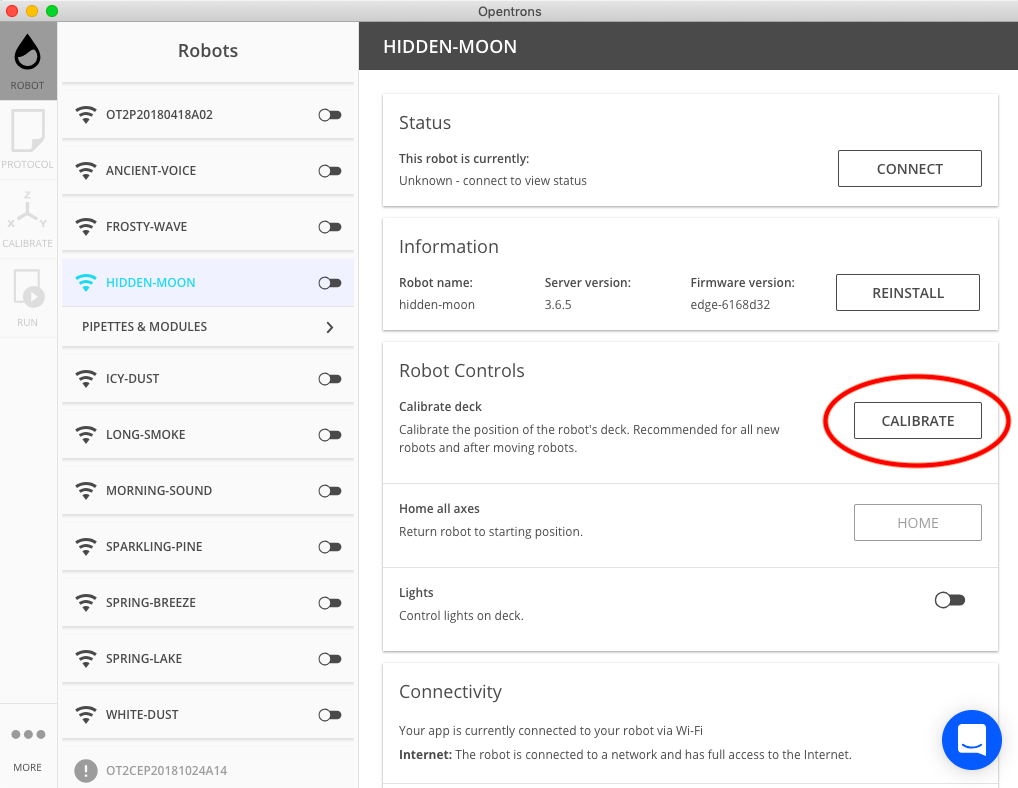
Task: Click the Wi-Fi icon next to SPARKLING-PINE
Action: click(86, 547)
